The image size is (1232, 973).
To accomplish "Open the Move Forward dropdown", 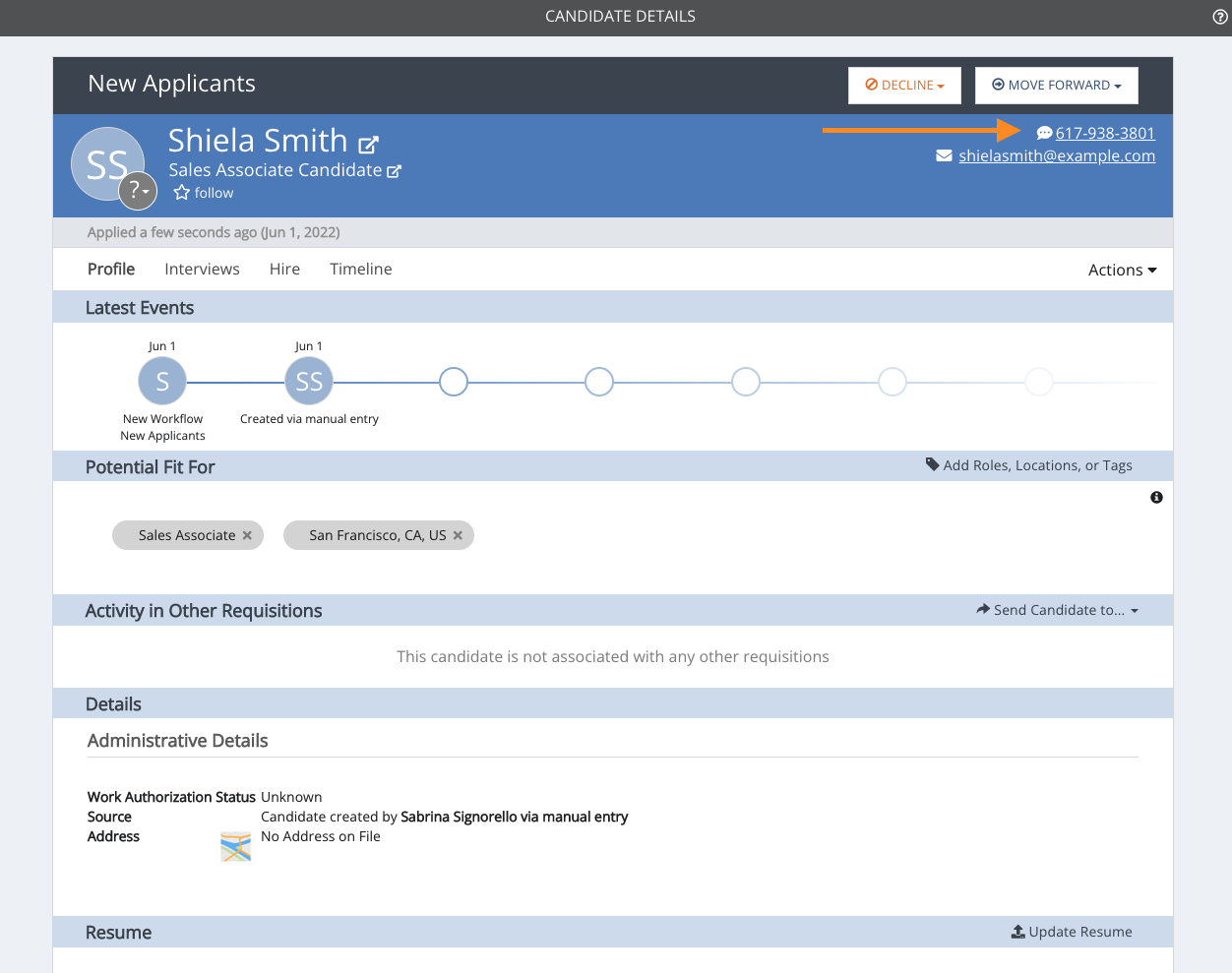I will [1057, 86].
